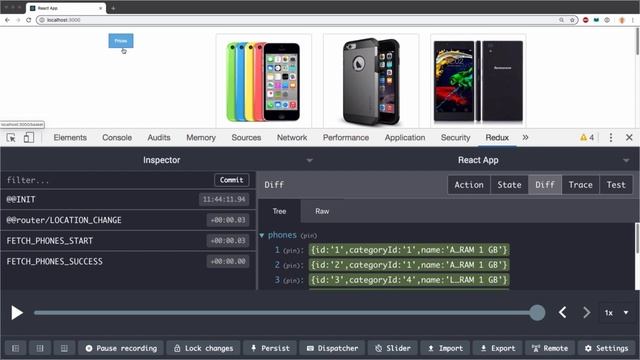
Task: Switch to the Elements tab
Action: (70, 138)
